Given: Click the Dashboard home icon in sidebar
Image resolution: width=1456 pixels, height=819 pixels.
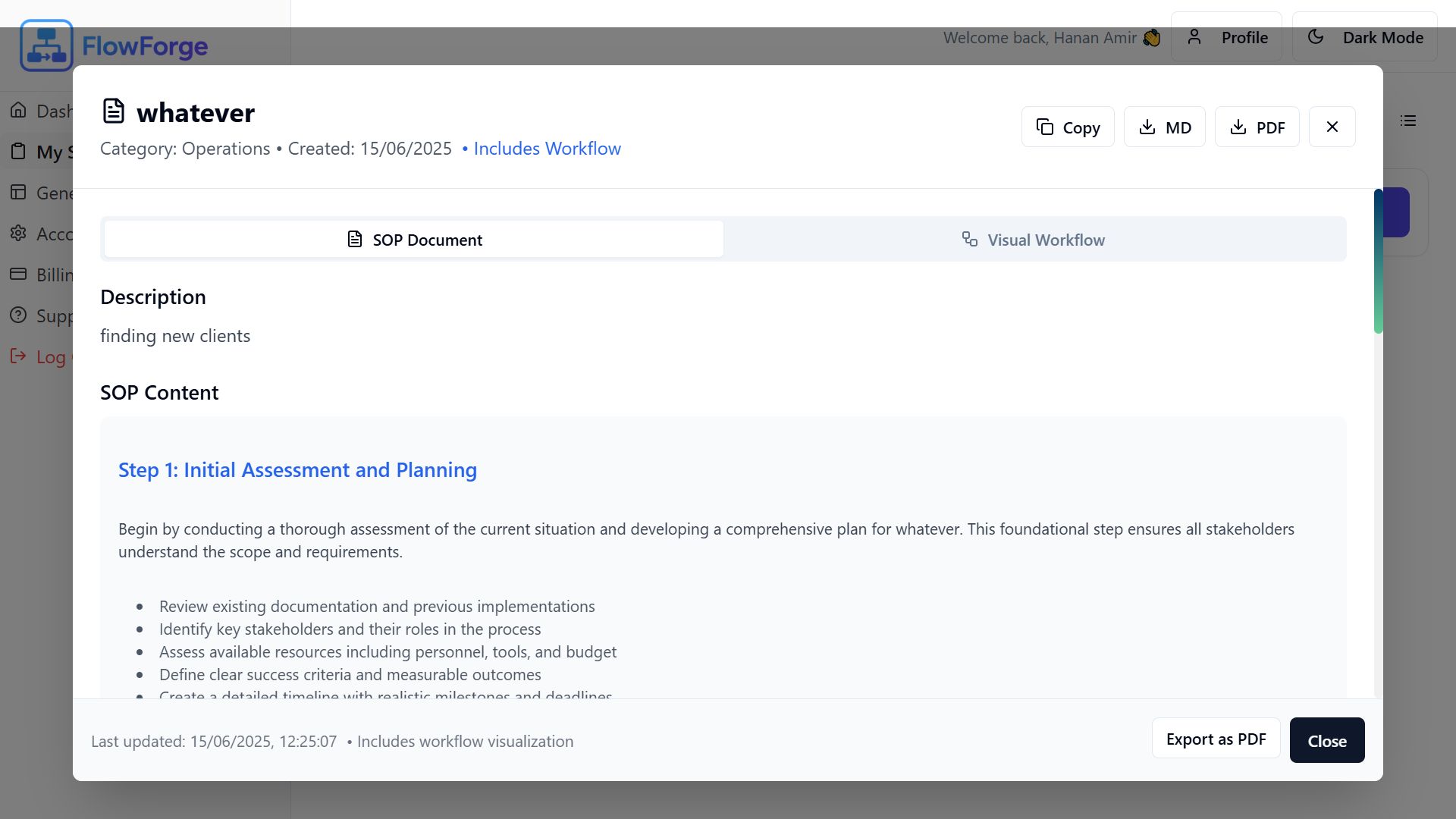Looking at the screenshot, I should tap(18, 111).
